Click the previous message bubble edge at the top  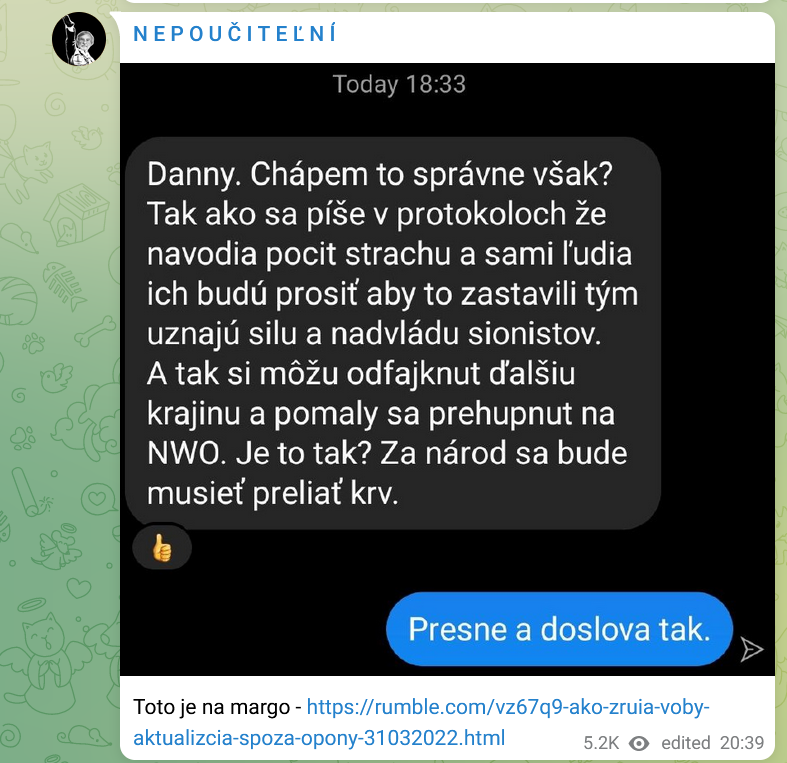tap(447, 2)
